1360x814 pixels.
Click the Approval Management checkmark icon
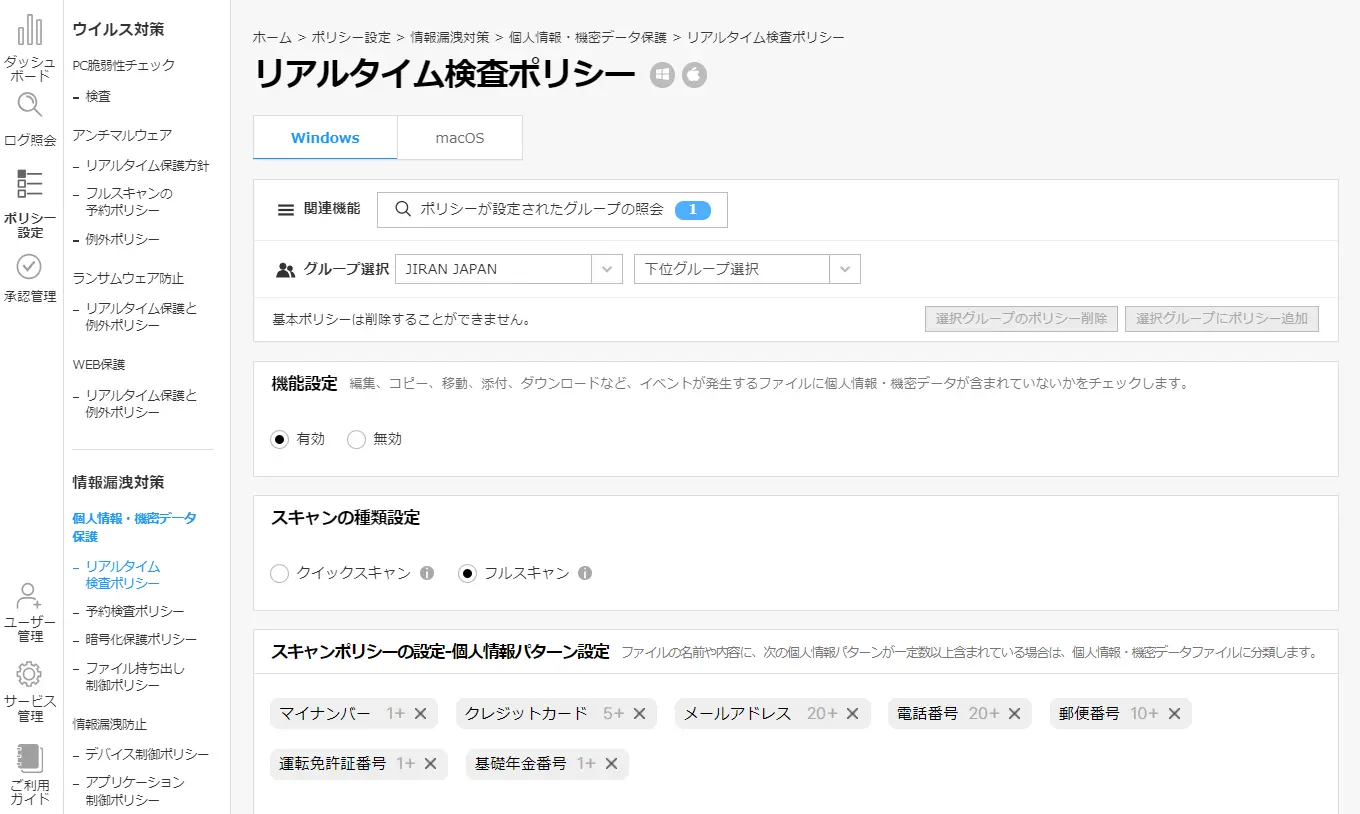coord(30,266)
